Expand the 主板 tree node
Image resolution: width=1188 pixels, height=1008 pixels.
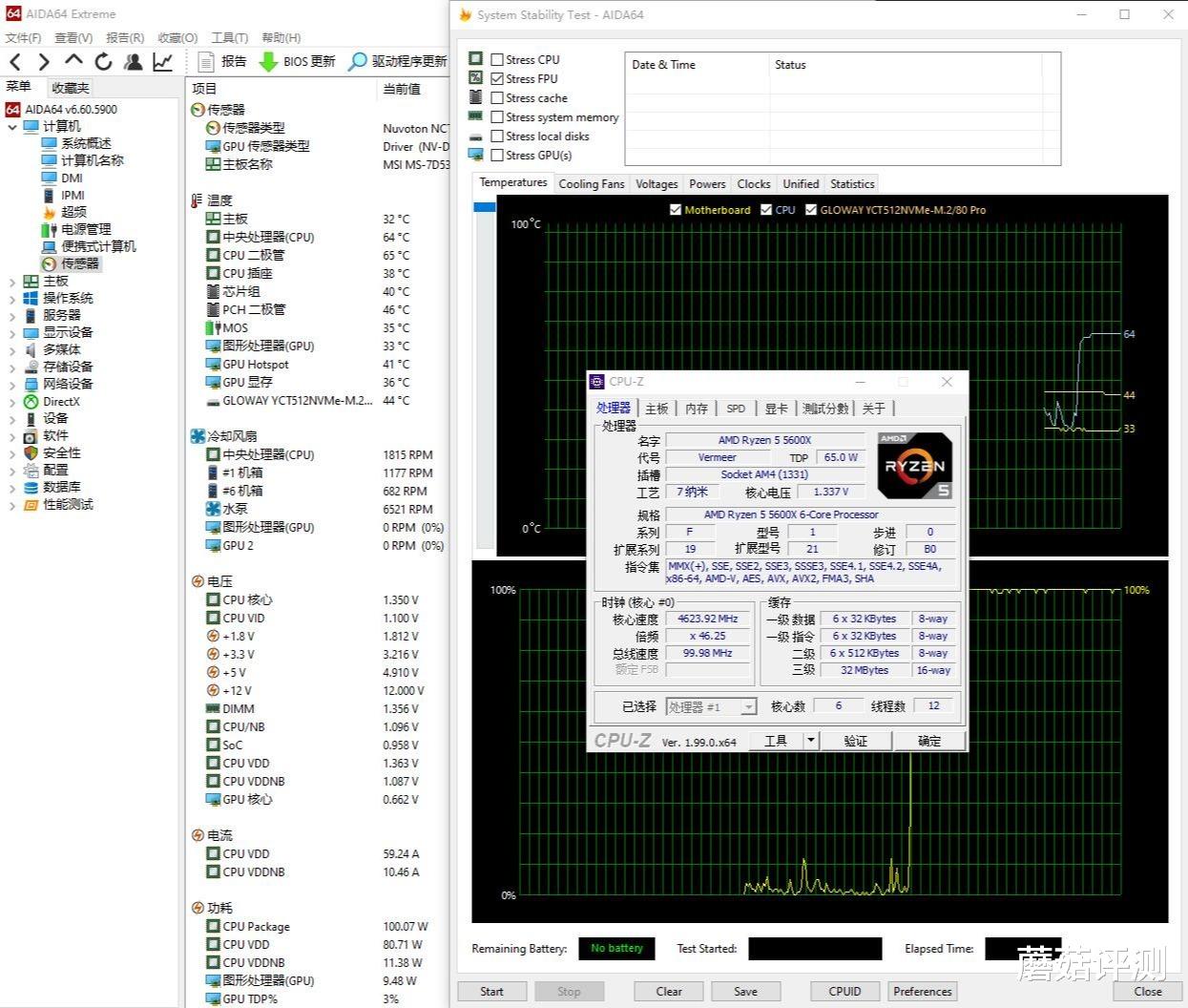click(x=12, y=282)
